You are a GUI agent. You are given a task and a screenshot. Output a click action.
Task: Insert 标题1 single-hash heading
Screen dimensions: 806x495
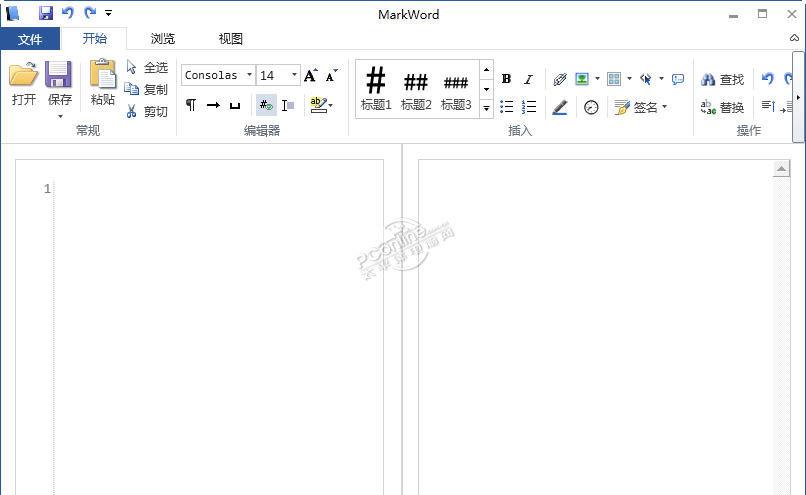[376, 88]
